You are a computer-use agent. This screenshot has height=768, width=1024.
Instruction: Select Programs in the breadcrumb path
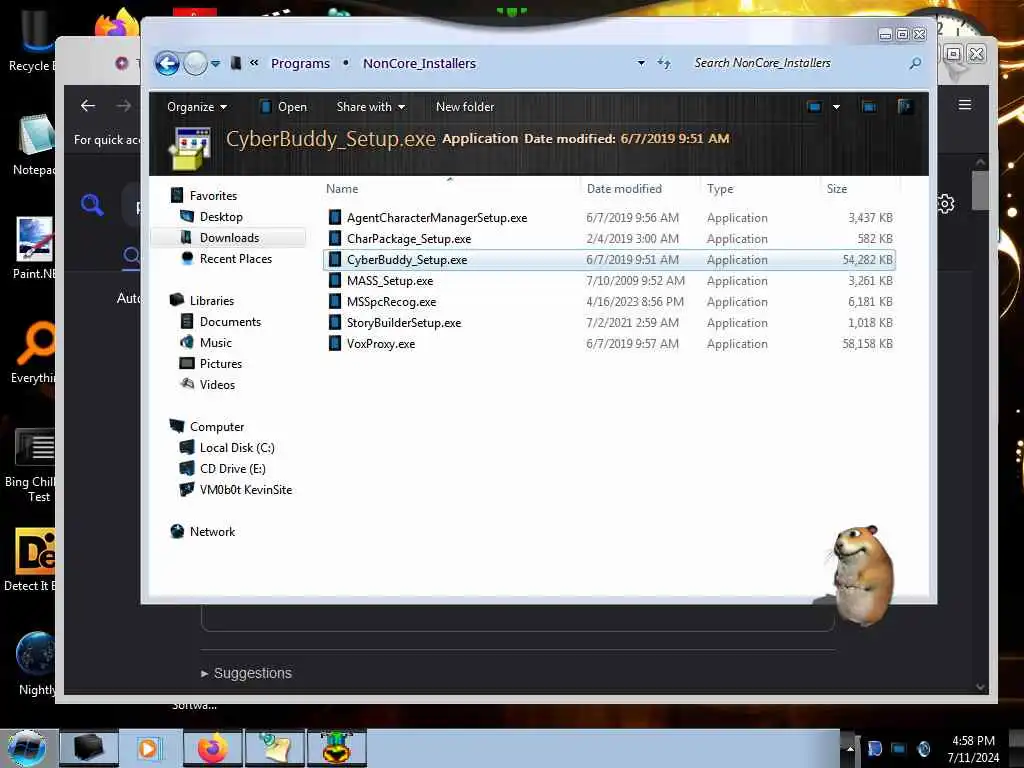click(300, 63)
